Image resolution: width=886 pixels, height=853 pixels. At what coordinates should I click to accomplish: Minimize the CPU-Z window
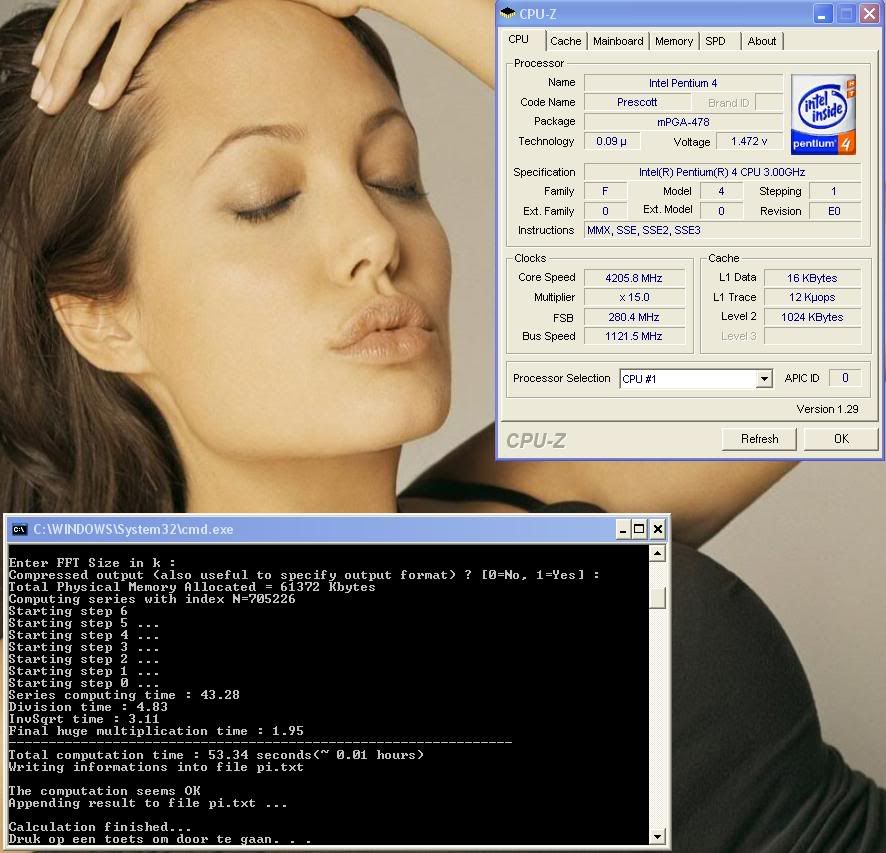[822, 13]
